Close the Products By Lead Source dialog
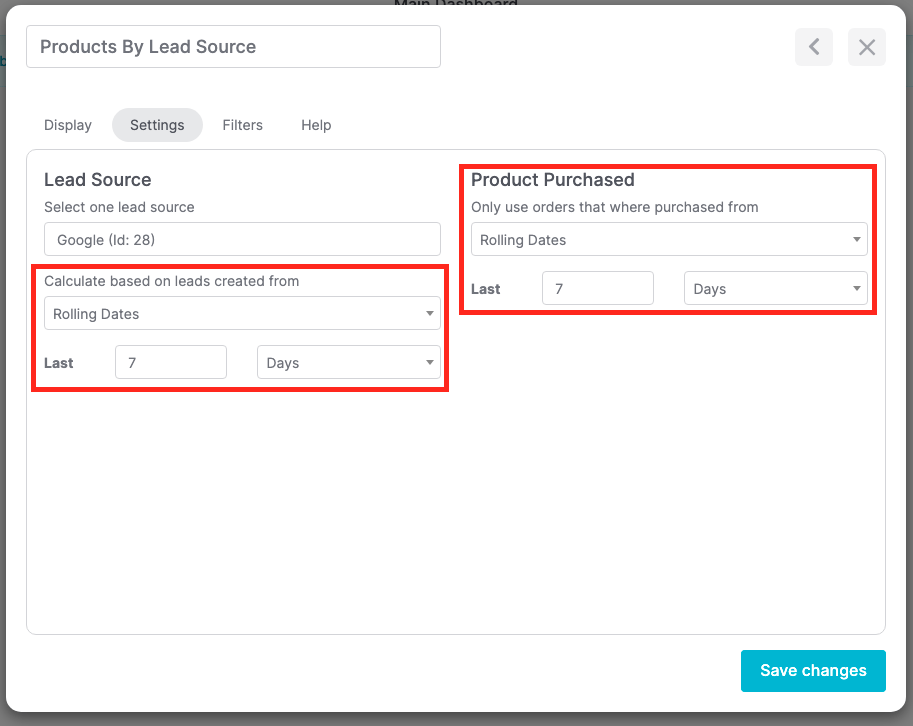Image resolution: width=913 pixels, height=726 pixels. click(x=866, y=47)
